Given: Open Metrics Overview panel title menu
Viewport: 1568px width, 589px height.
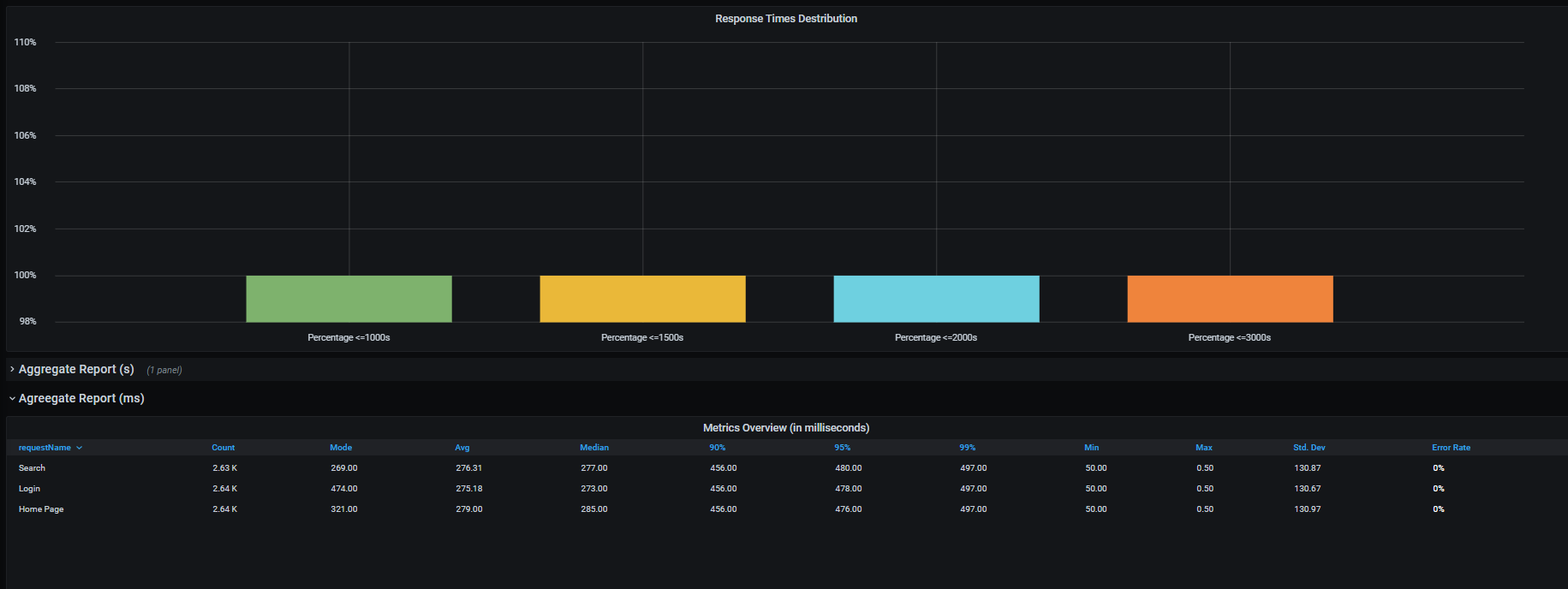Looking at the screenshot, I should coord(786,428).
